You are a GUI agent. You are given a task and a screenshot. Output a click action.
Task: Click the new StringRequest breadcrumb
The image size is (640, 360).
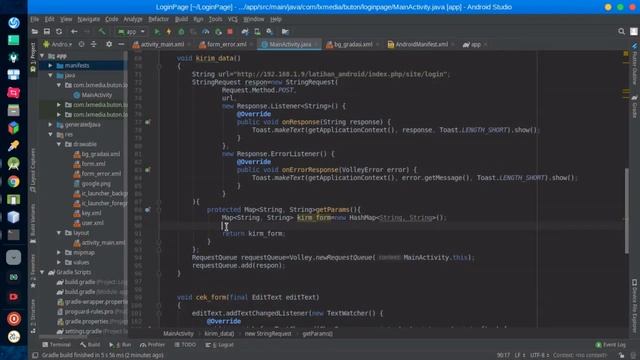pos(268,333)
